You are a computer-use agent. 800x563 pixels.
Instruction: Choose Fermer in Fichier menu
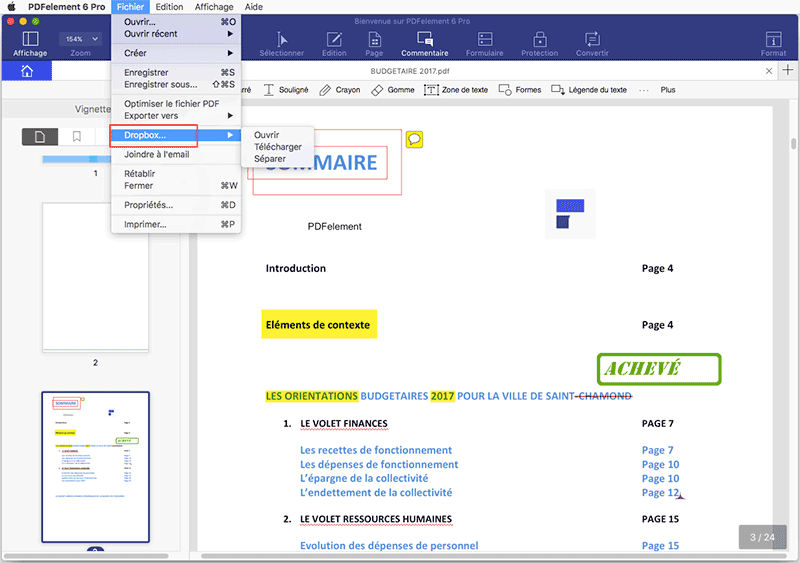coord(176,186)
